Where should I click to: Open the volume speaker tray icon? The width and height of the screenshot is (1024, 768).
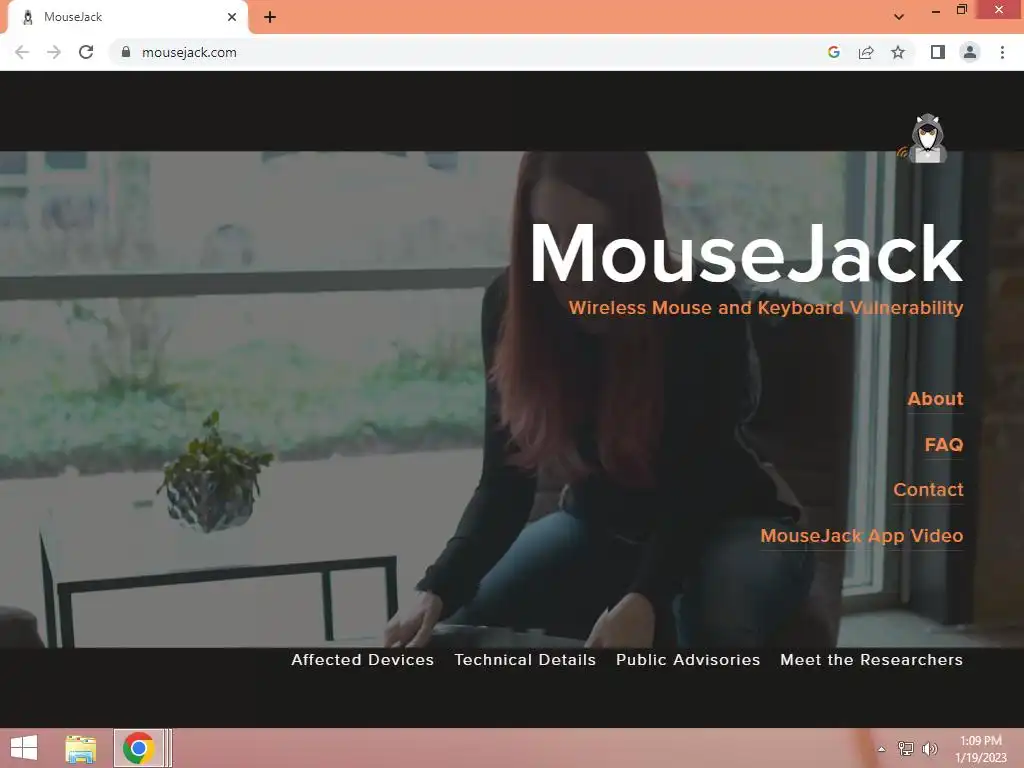tap(929, 749)
